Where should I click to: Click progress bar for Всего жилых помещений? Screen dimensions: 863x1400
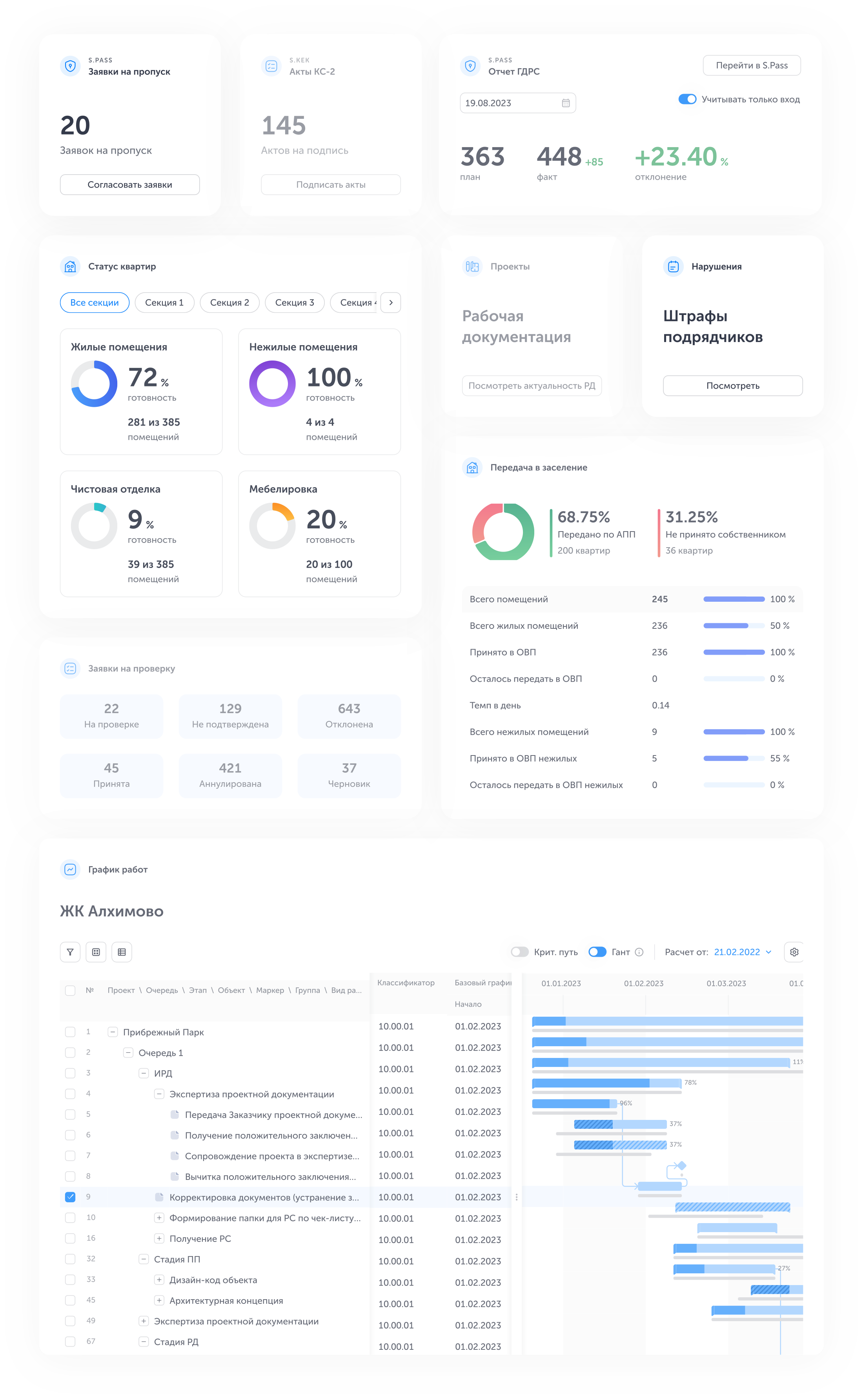[734, 626]
